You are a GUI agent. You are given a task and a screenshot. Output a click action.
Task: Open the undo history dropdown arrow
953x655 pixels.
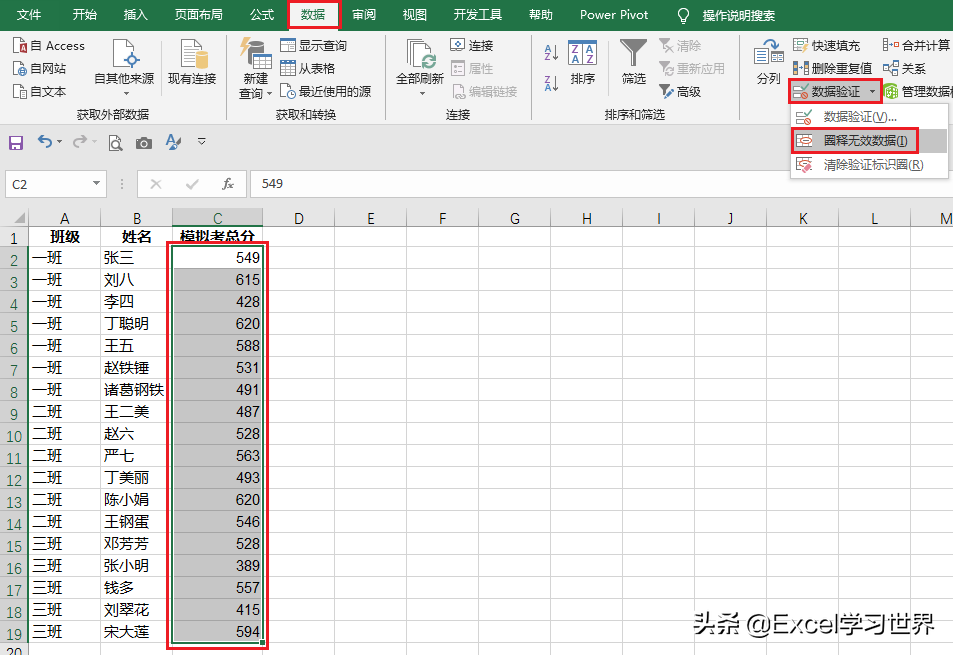click(60, 142)
